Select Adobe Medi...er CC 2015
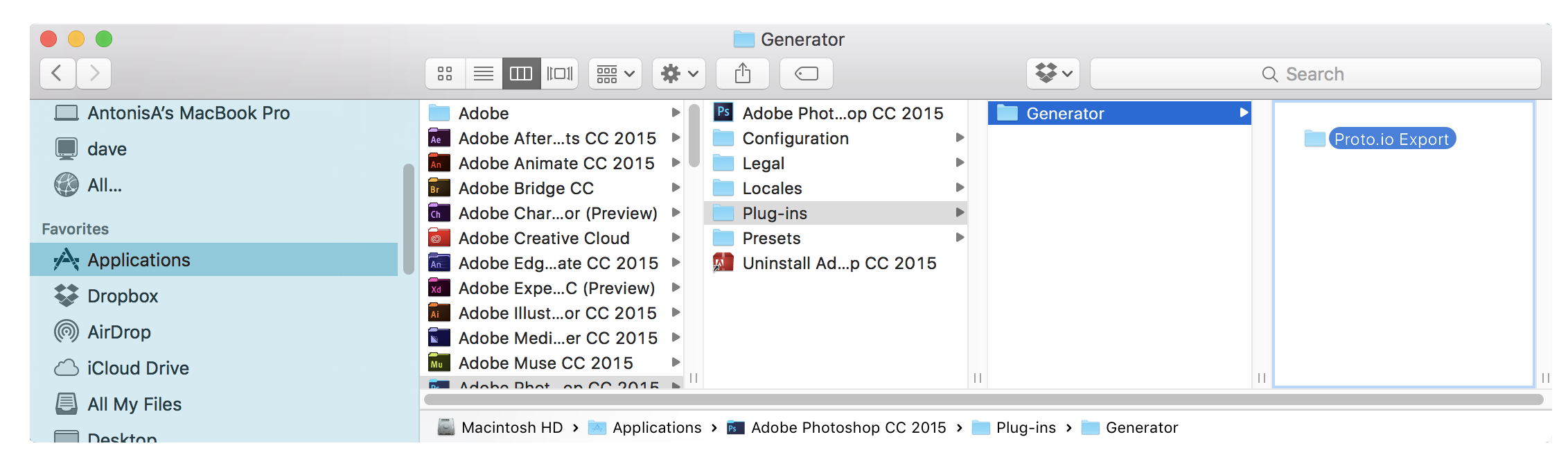The height and width of the screenshot is (464, 1568). click(x=552, y=338)
